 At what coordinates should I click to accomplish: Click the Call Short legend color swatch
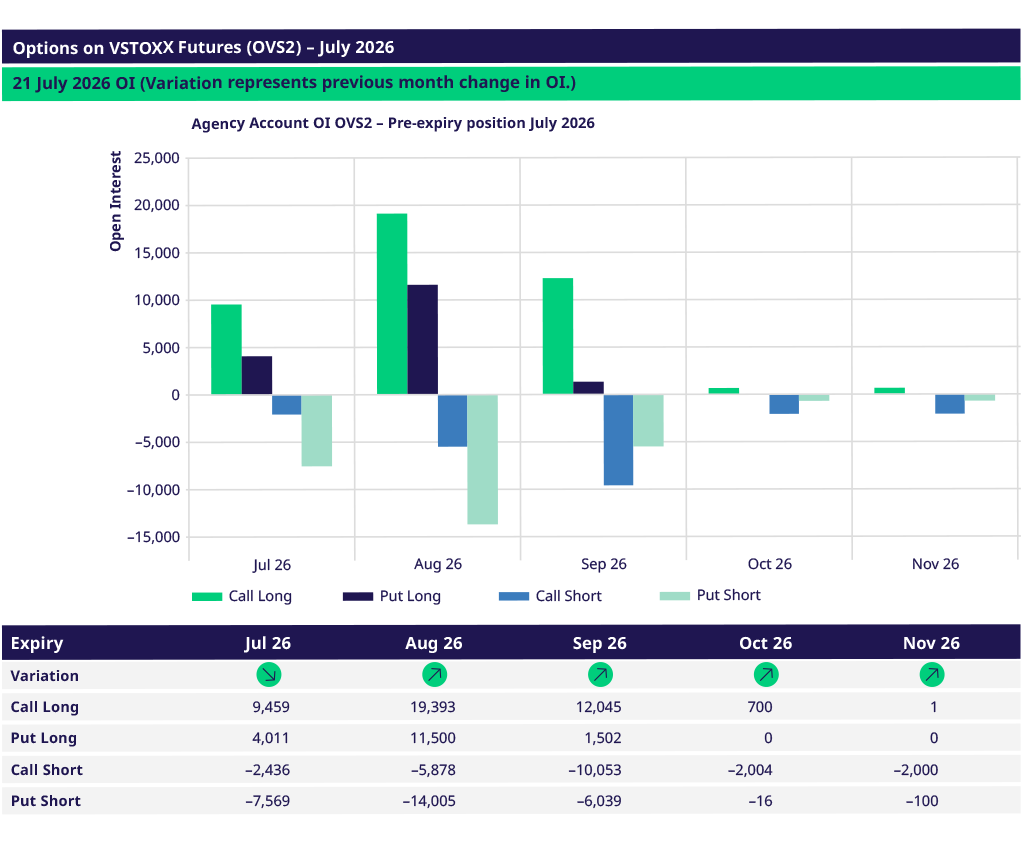pyautogui.click(x=514, y=596)
